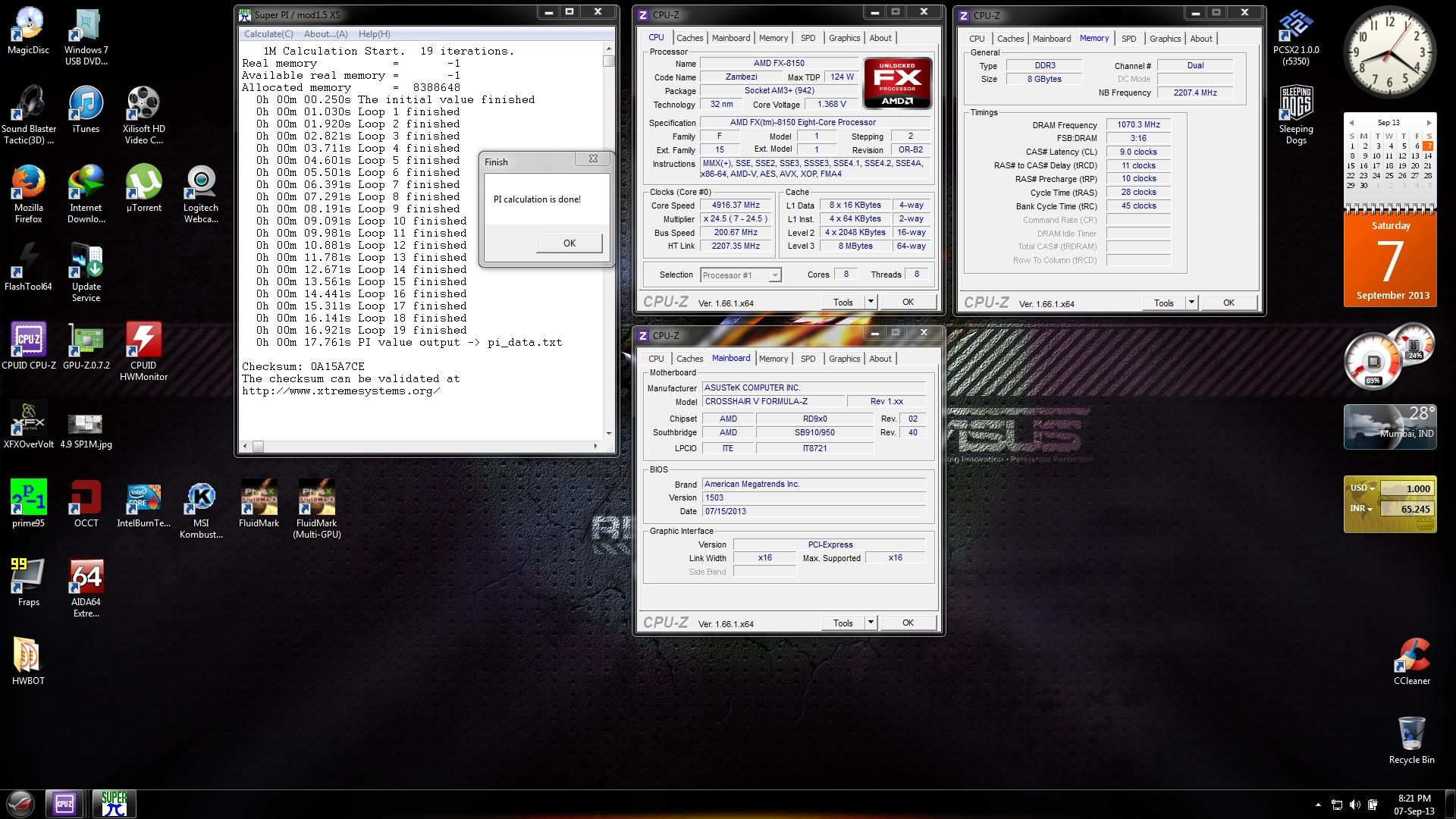
Task: Open Internet Download Manager icon
Action: pos(86,193)
